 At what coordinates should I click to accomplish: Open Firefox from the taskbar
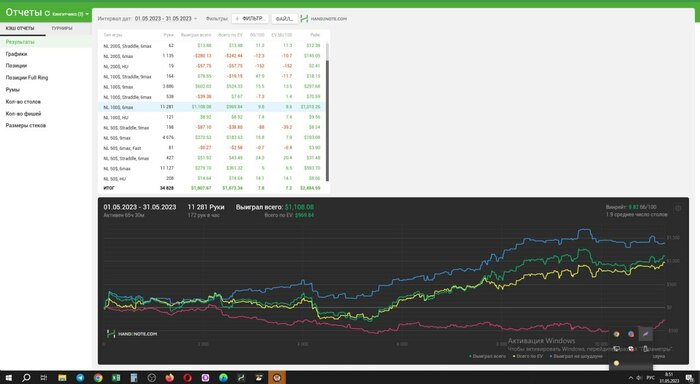coord(169,378)
